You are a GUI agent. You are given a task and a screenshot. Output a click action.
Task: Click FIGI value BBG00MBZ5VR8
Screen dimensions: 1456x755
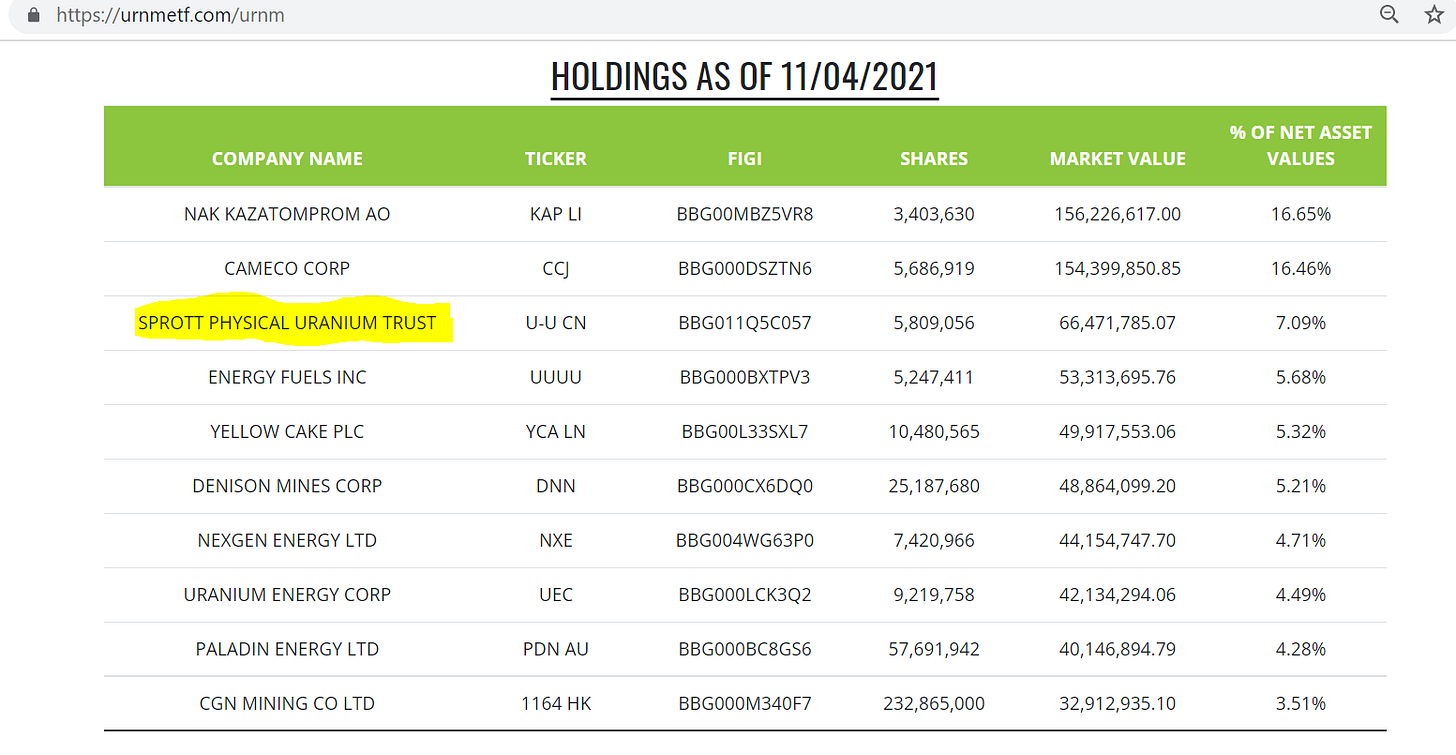tap(745, 214)
